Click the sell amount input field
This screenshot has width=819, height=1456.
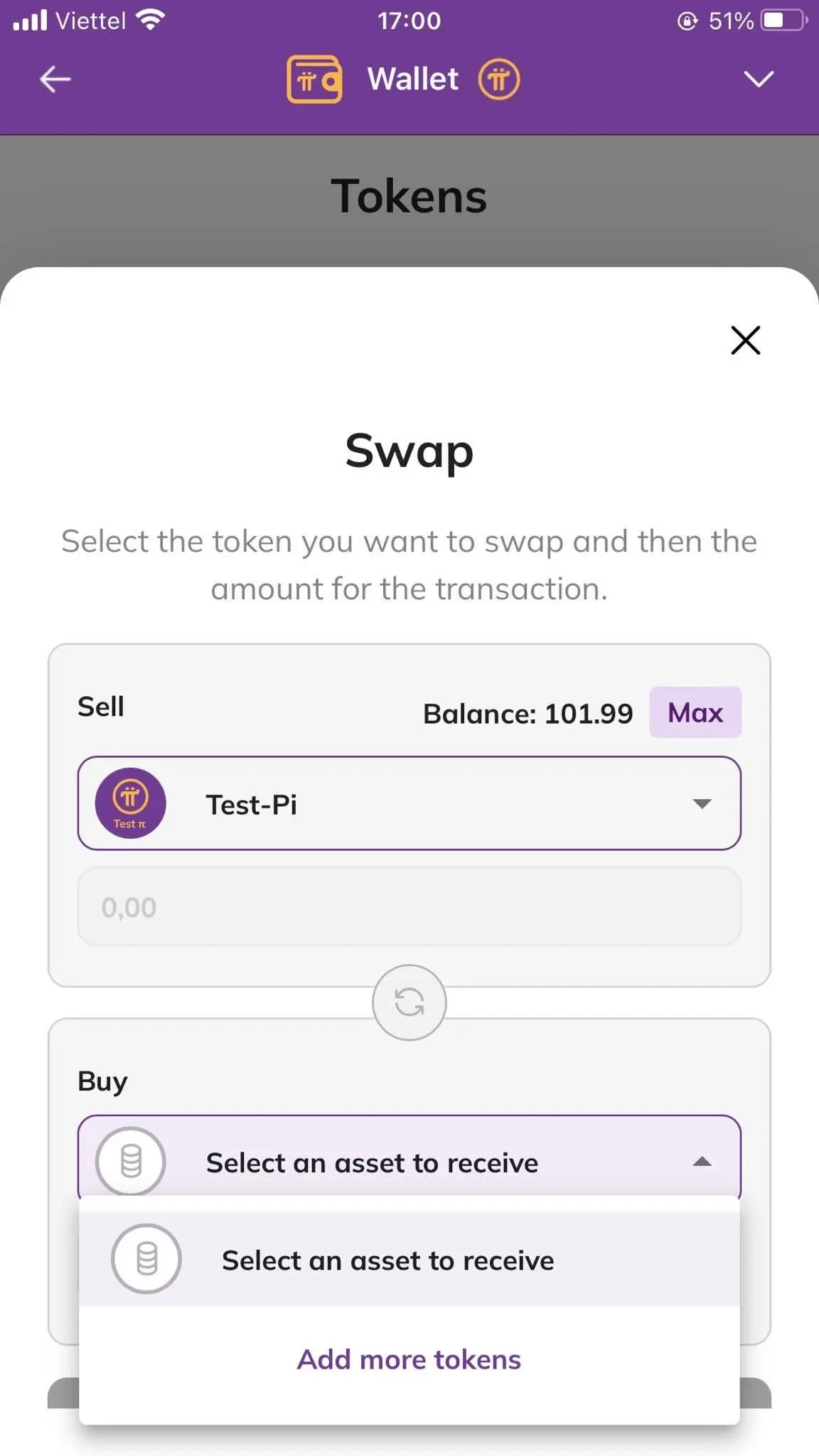click(x=409, y=907)
